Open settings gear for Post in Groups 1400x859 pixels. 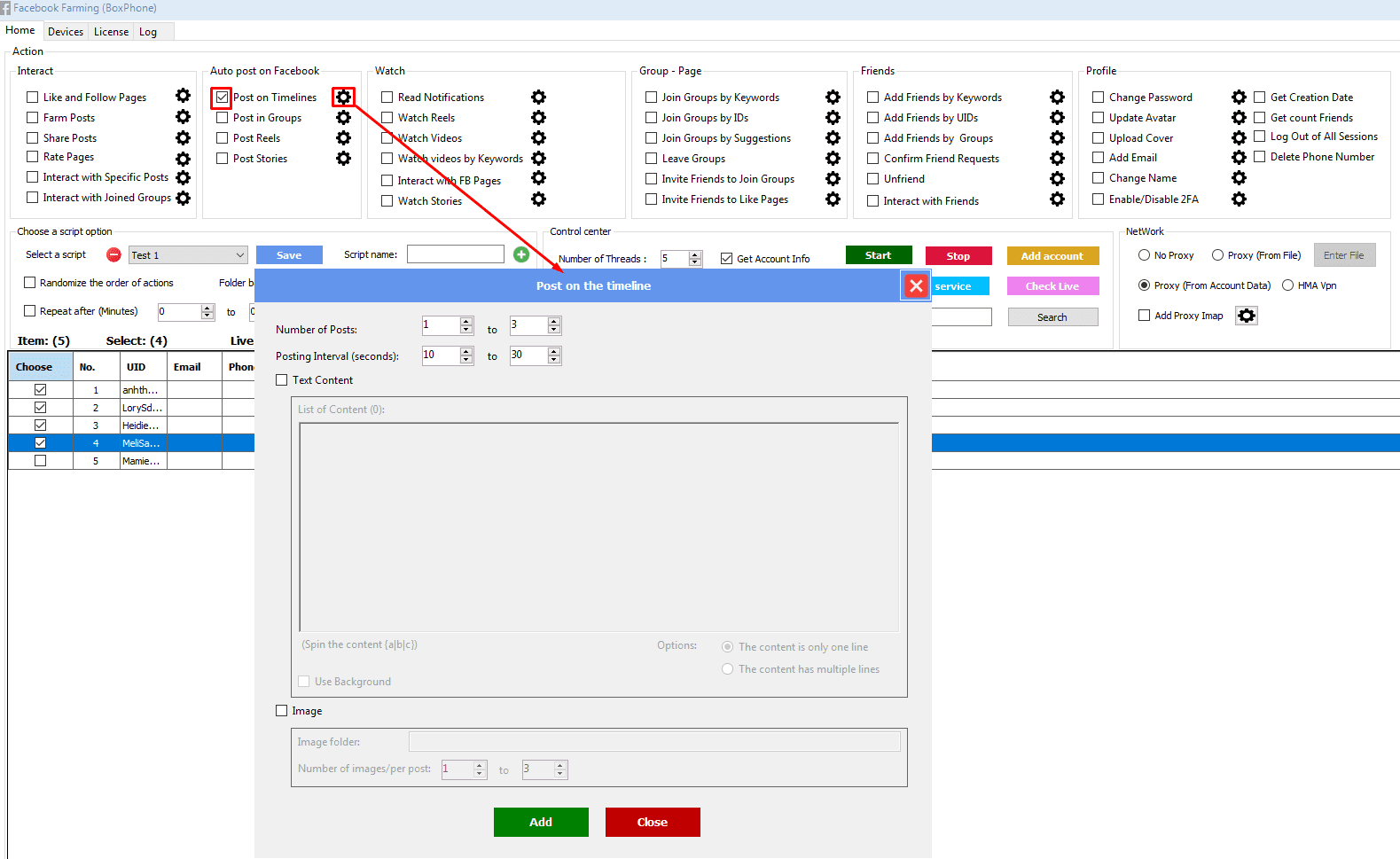343,117
